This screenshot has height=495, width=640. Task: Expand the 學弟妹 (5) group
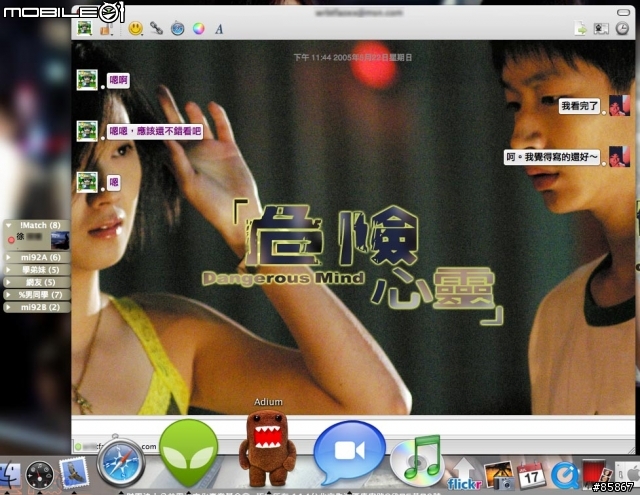coord(8,270)
